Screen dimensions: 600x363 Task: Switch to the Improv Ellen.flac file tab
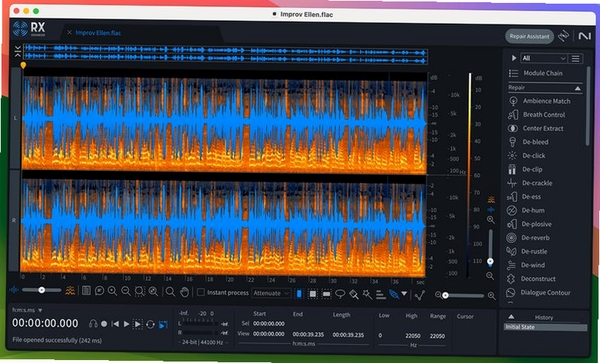(x=98, y=33)
